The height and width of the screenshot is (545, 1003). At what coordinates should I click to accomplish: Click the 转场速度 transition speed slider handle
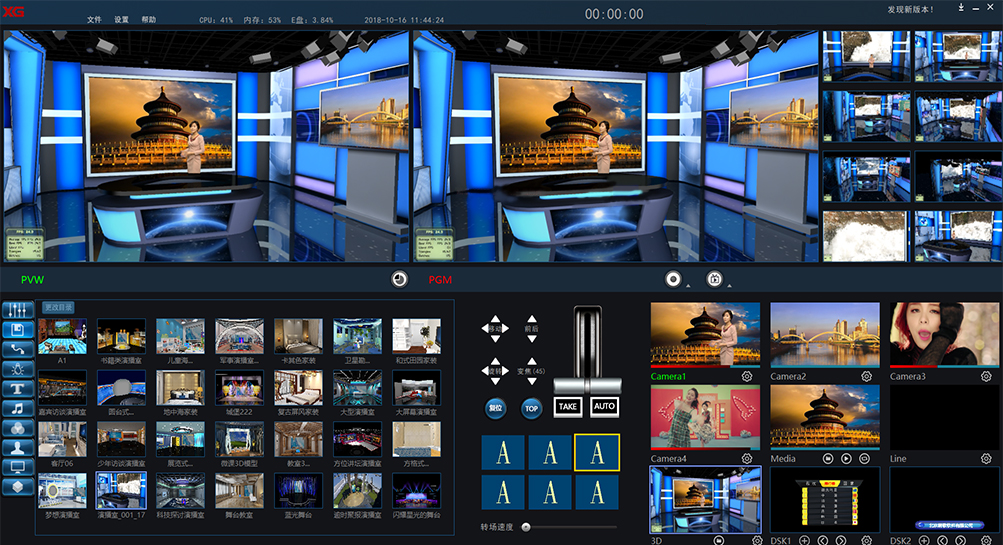[526, 526]
